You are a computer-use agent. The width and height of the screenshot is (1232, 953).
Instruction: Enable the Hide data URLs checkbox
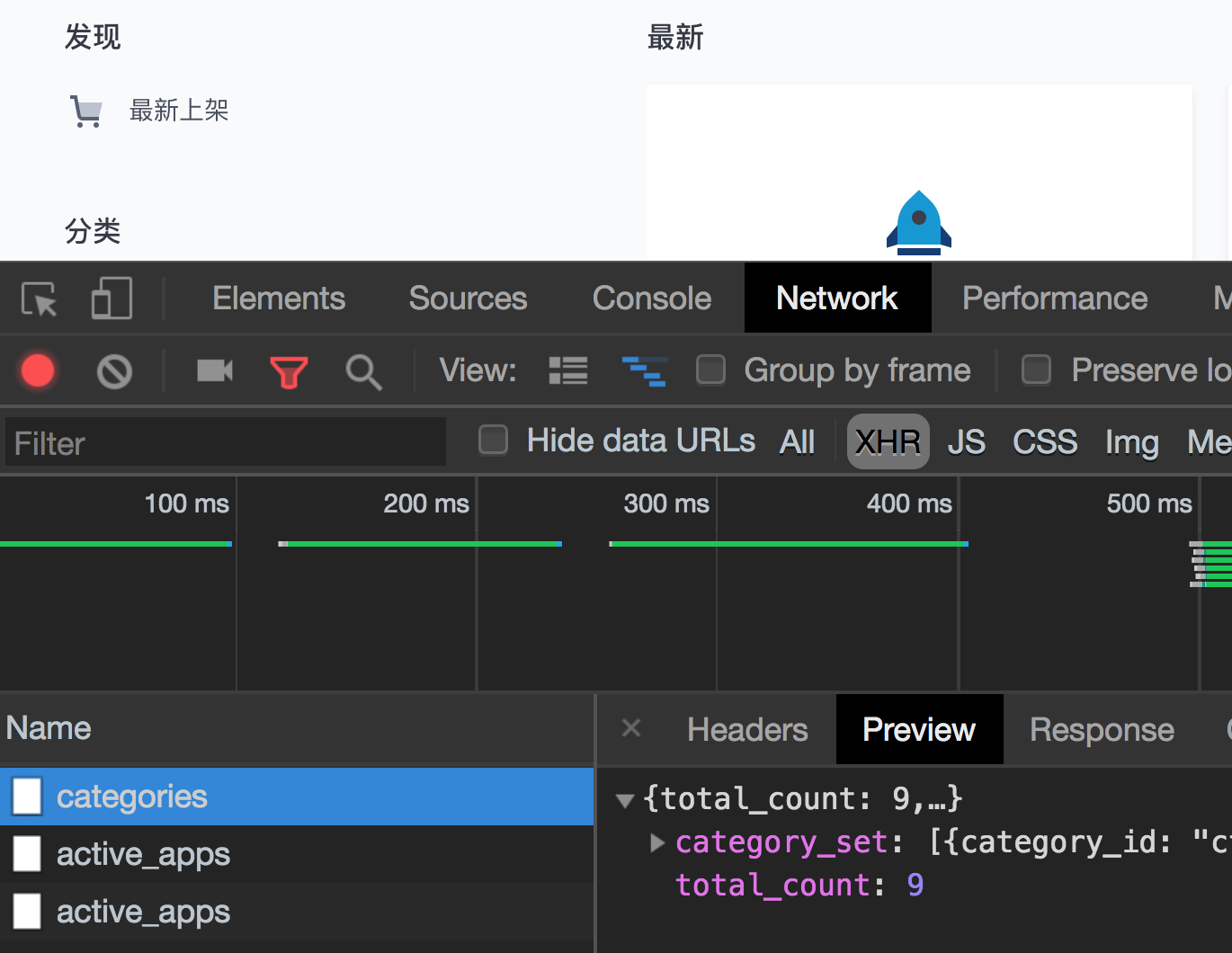[493, 441]
